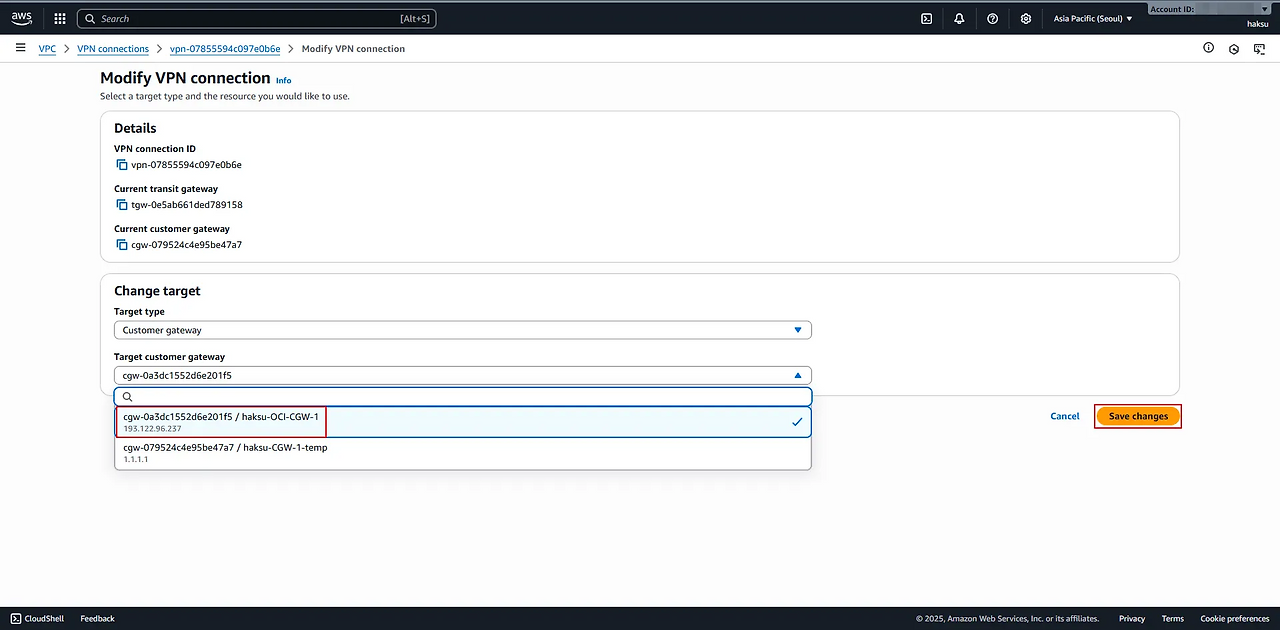
Task: Copy the current transit gateway ID
Action: (x=122, y=205)
